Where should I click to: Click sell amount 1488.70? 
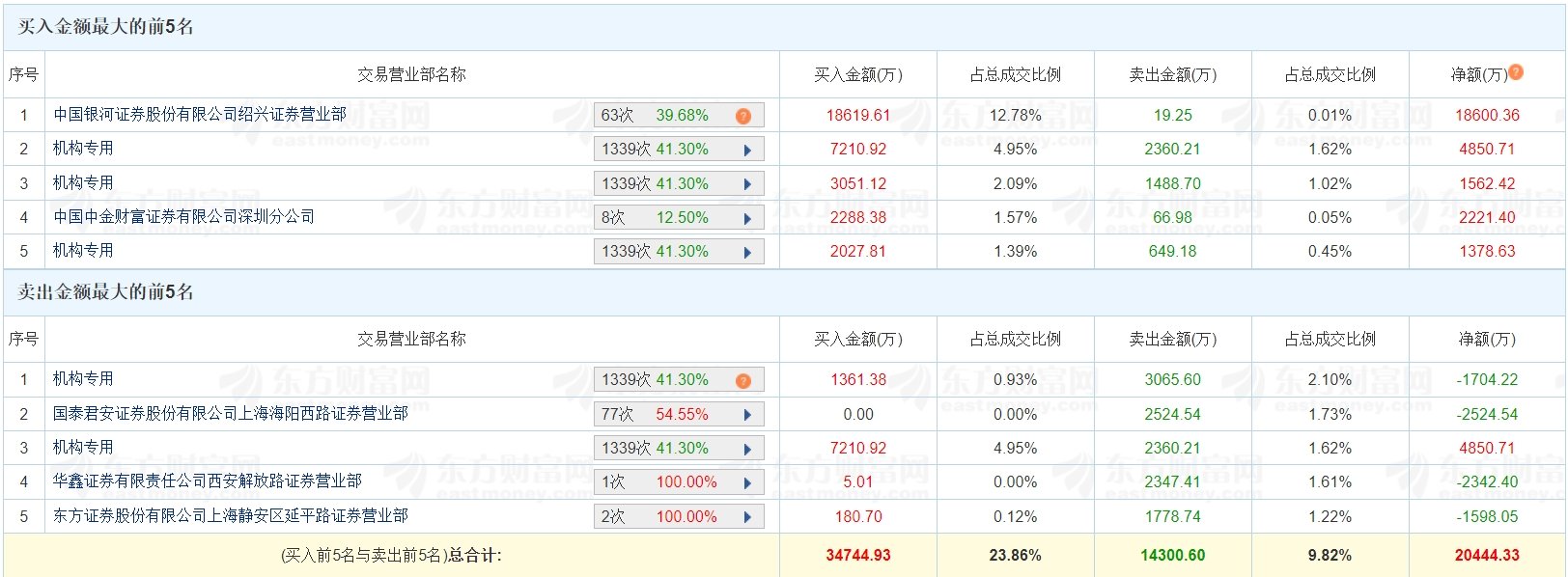point(1173,183)
